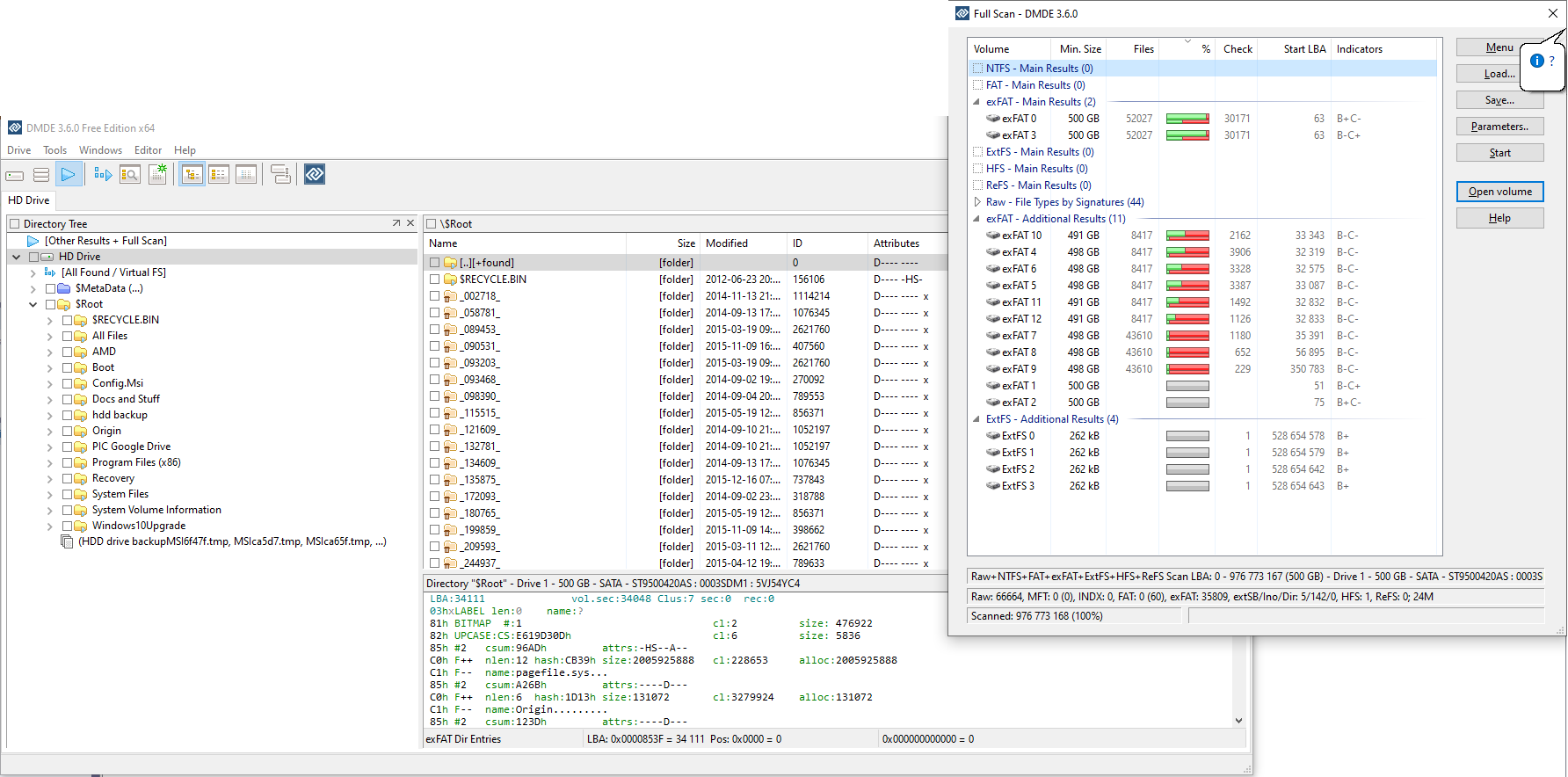Screen dimensions: 1568x777
Task: Click the Parameters.. button
Action: tap(1499, 127)
